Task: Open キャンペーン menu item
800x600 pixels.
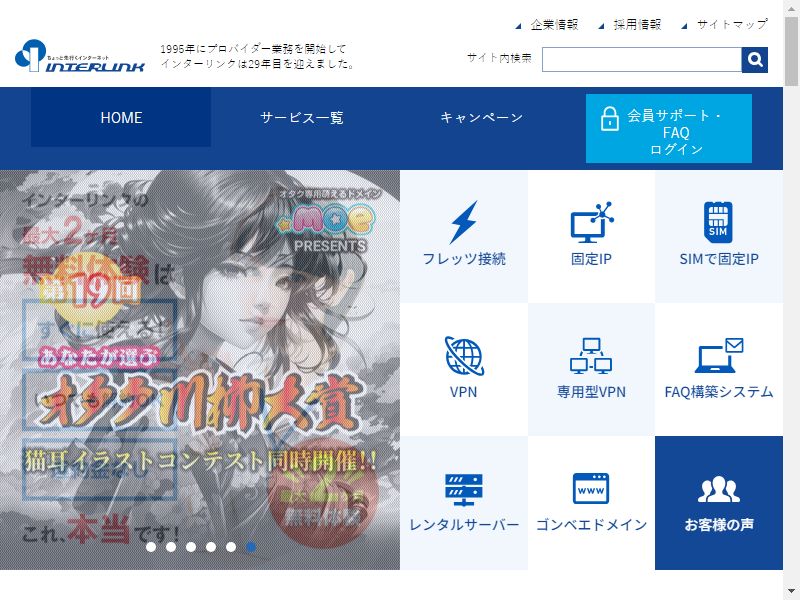Action: (x=481, y=117)
